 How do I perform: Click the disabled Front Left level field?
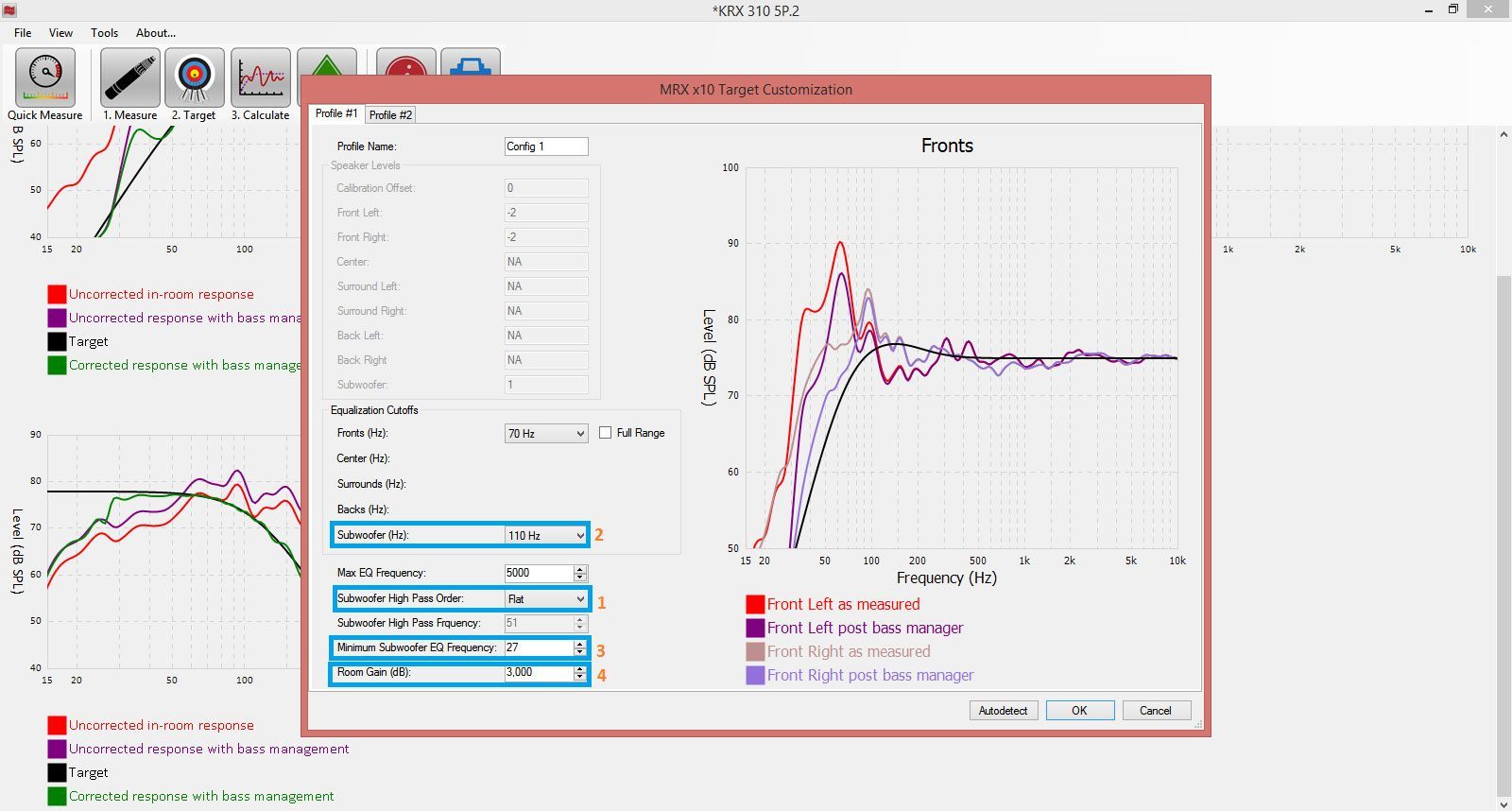click(546, 213)
